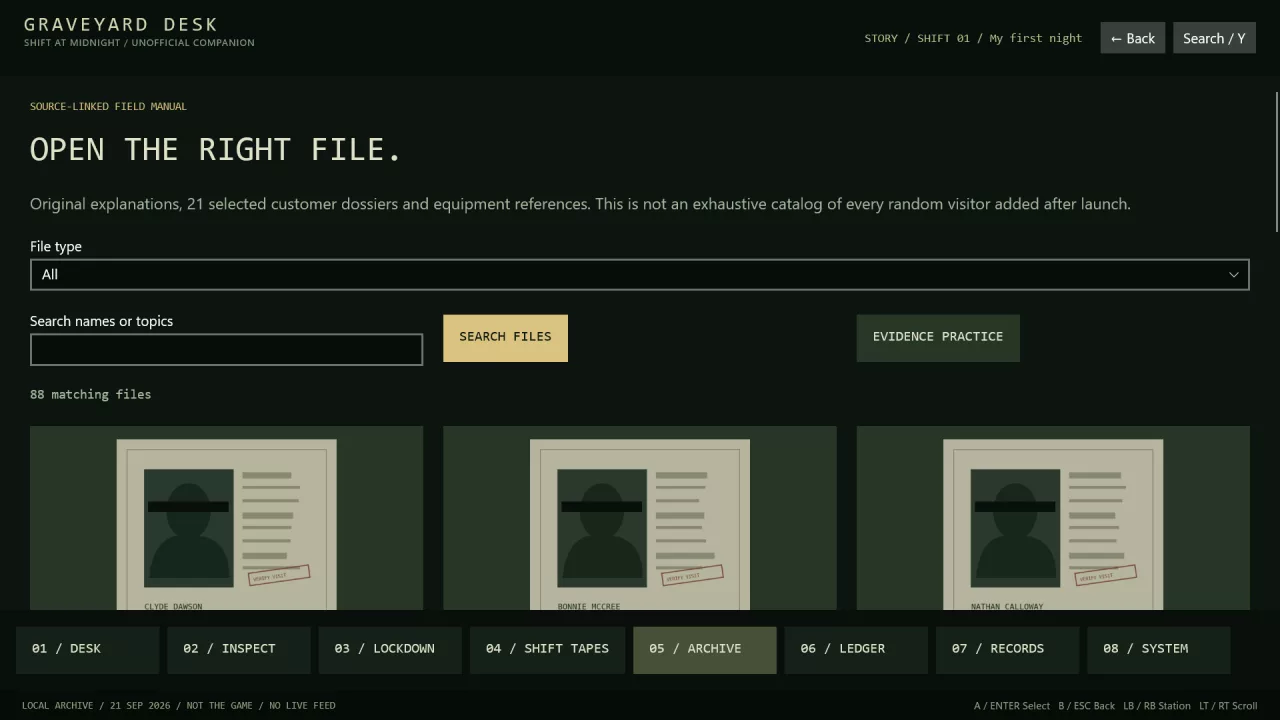Screen dimensions: 1280x720
Task: Switch to the 01 / DESK tab
Action: pos(87,649)
